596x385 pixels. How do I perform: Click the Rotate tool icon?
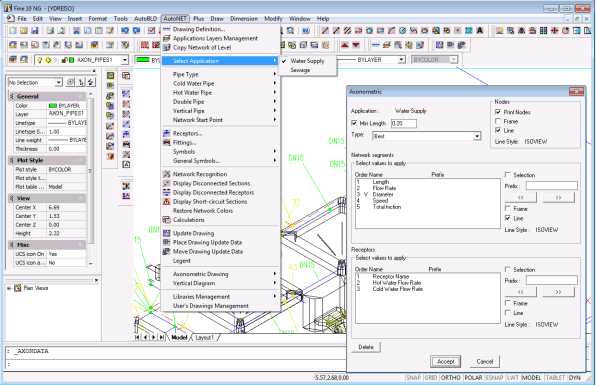pos(566,31)
